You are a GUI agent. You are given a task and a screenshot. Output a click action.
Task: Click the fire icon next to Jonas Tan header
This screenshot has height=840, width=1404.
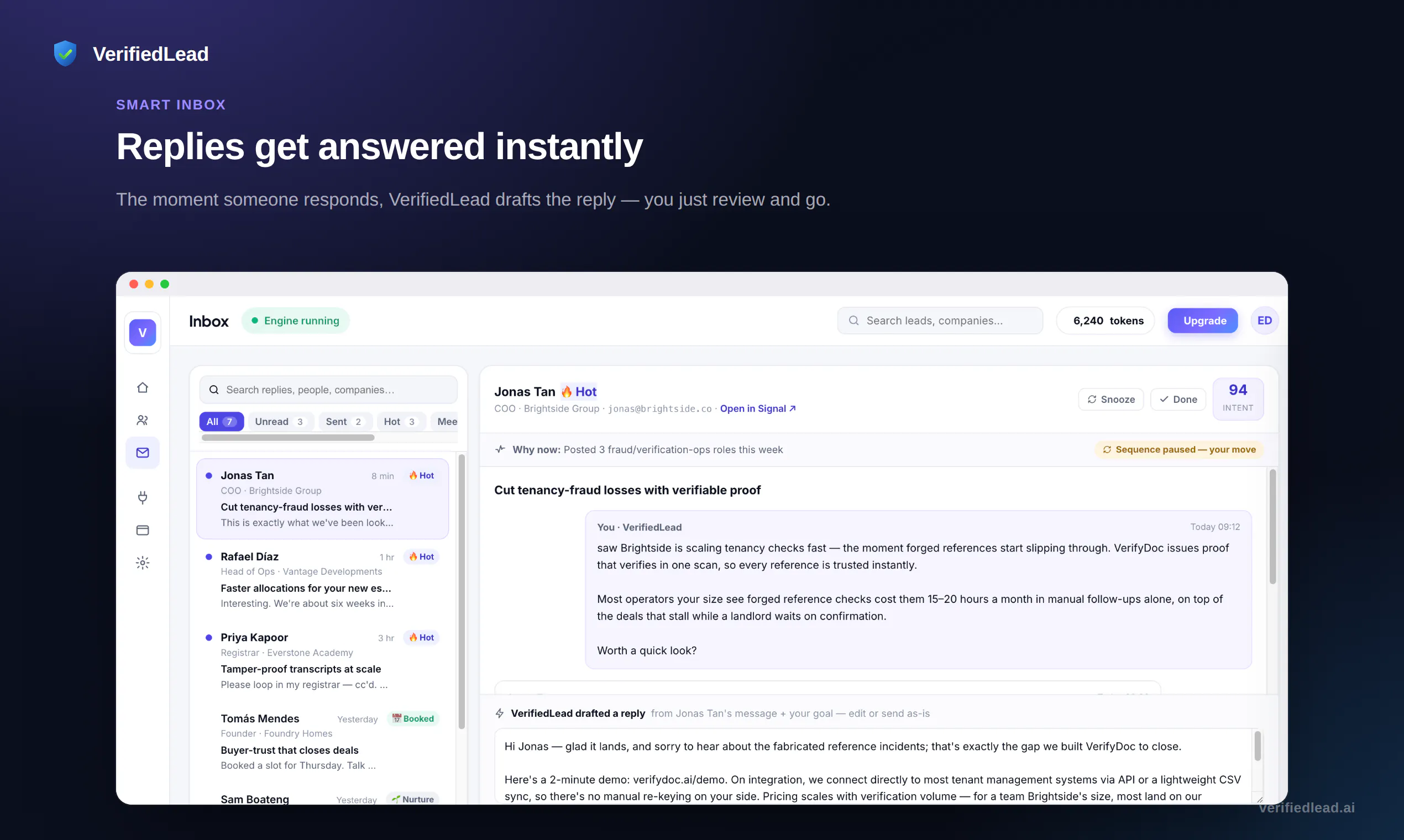click(x=566, y=391)
